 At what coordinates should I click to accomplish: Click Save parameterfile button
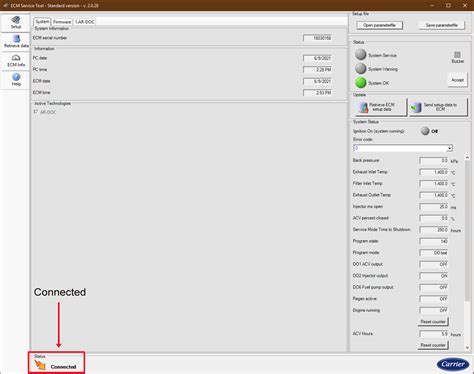(442, 25)
